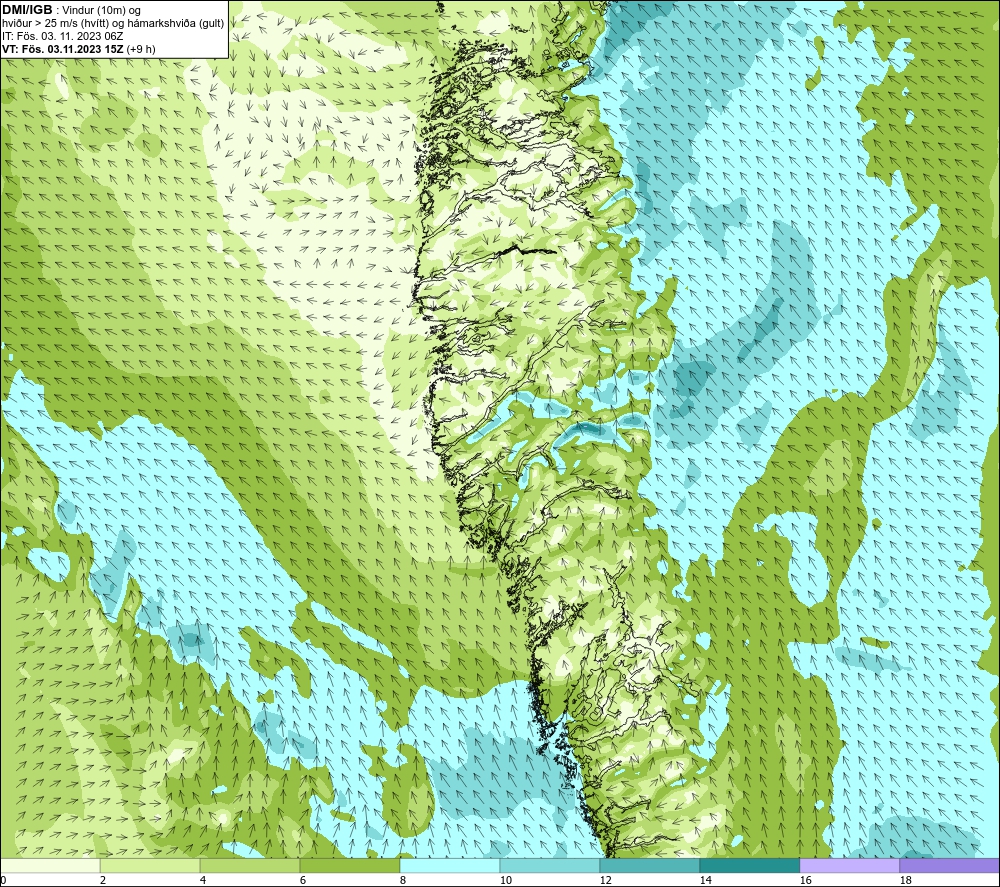Viewport: 1000px width, 887px height.
Task: Click the scale label '4'
Action: coord(203,881)
